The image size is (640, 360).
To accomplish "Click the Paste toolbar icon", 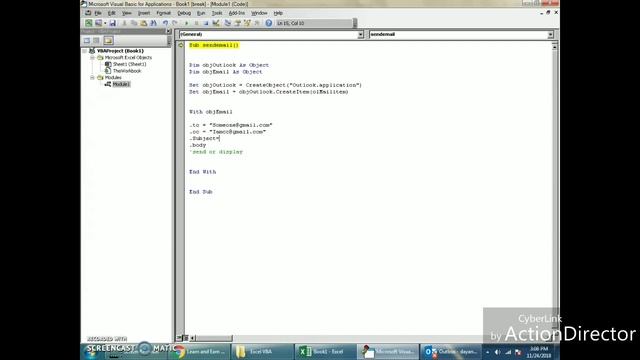I will pos(144,23).
